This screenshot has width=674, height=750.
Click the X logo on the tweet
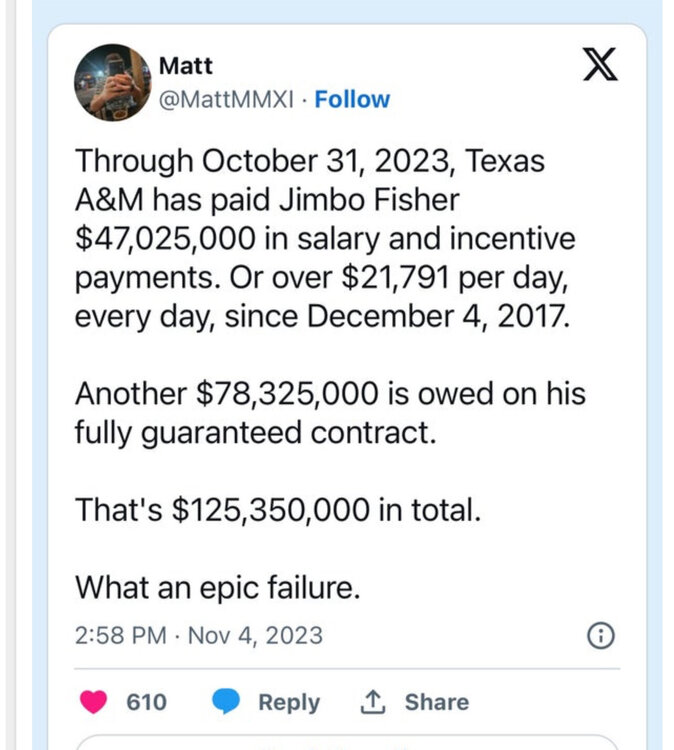(599, 66)
